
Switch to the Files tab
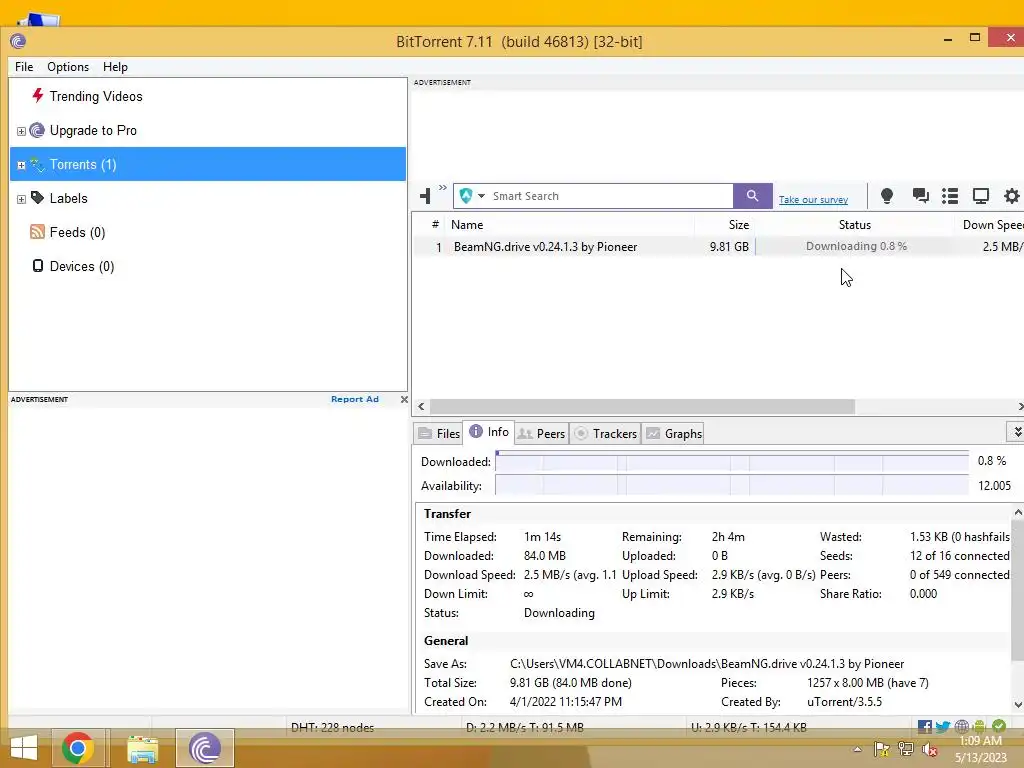click(439, 434)
